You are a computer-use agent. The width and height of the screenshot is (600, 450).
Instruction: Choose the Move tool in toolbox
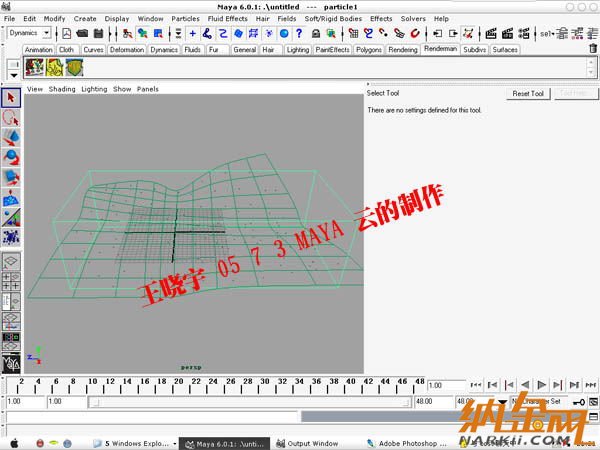coord(11,138)
